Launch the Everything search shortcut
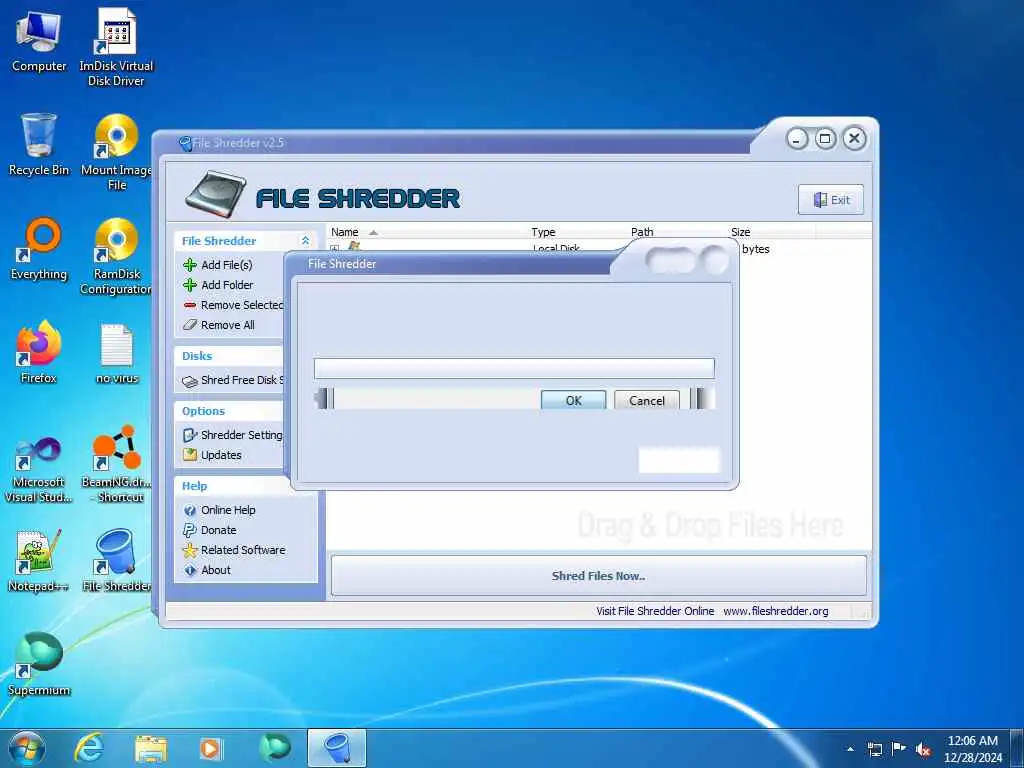 (39, 249)
